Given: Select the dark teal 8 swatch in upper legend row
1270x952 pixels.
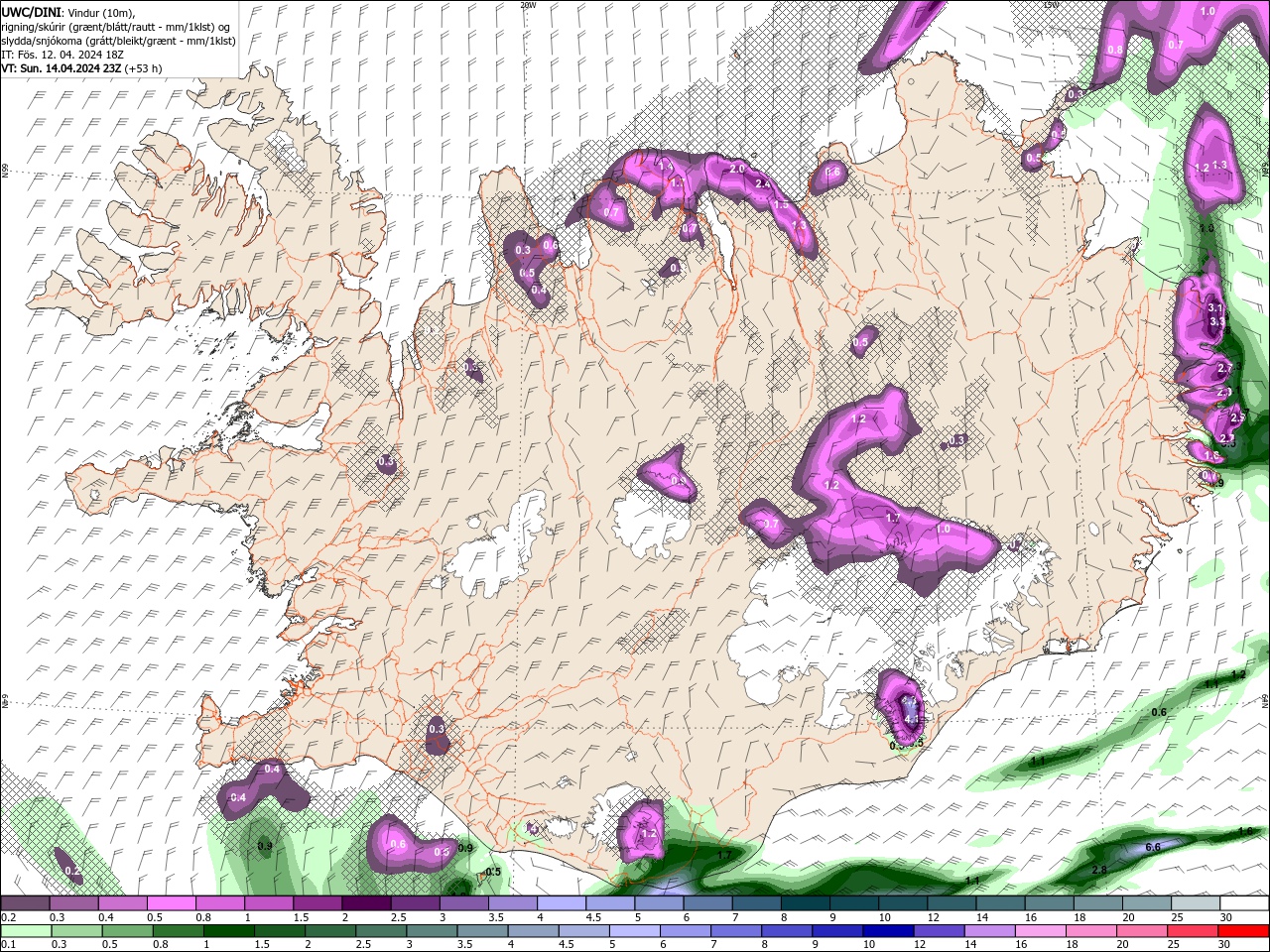Looking at the screenshot, I should coord(805,903).
